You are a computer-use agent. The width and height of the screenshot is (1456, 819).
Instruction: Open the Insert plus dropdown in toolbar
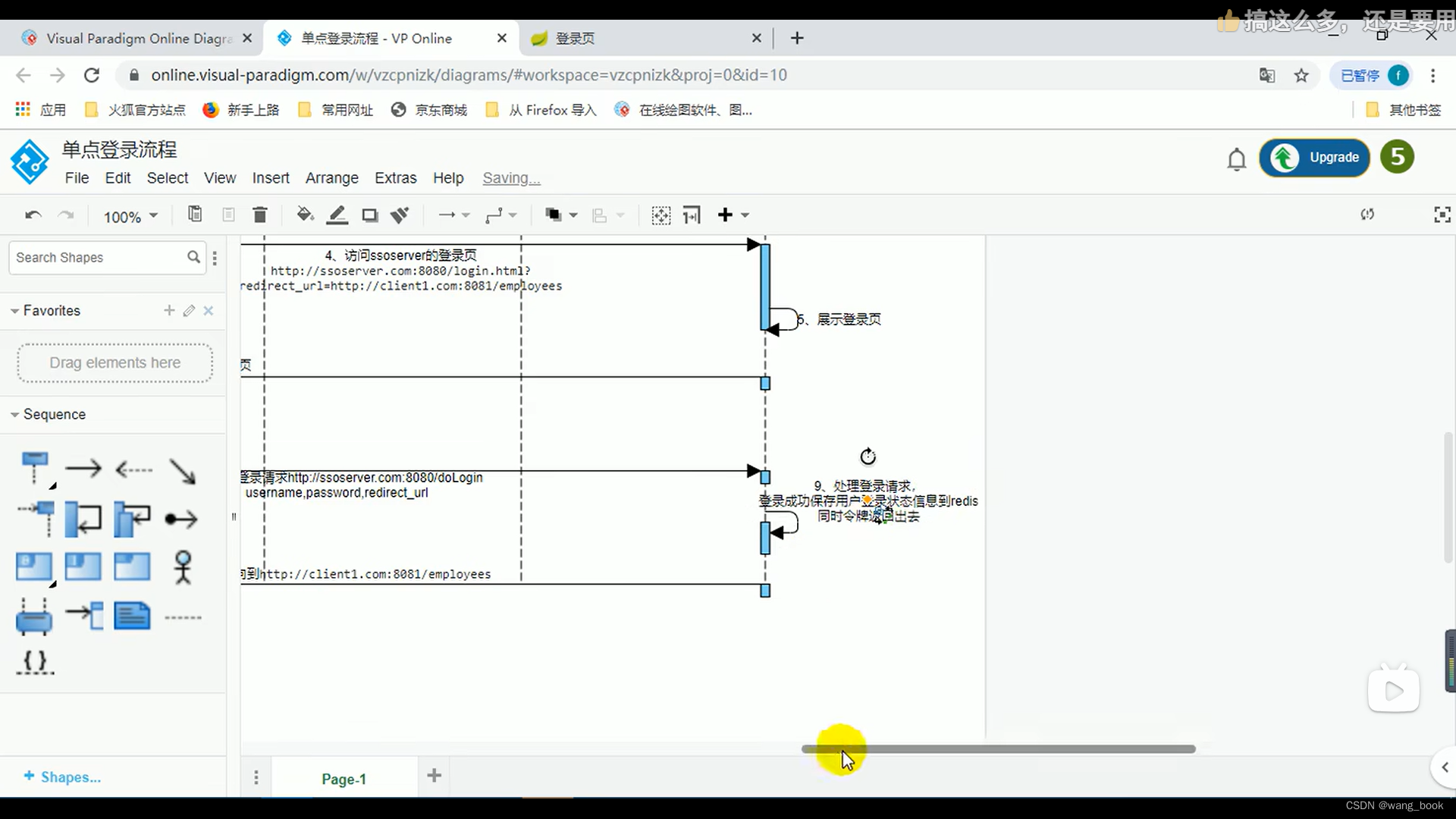tap(733, 215)
